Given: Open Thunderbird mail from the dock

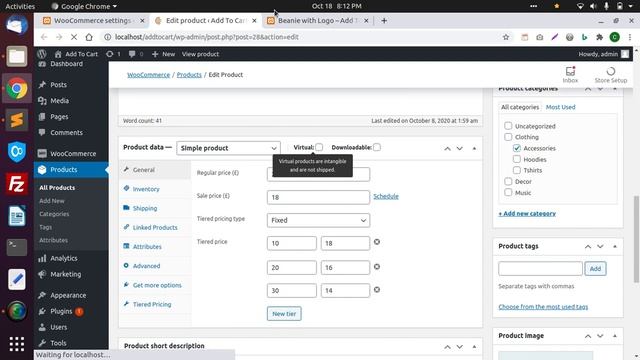Looking at the screenshot, I should pyautogui.click(x=17, y=25).
